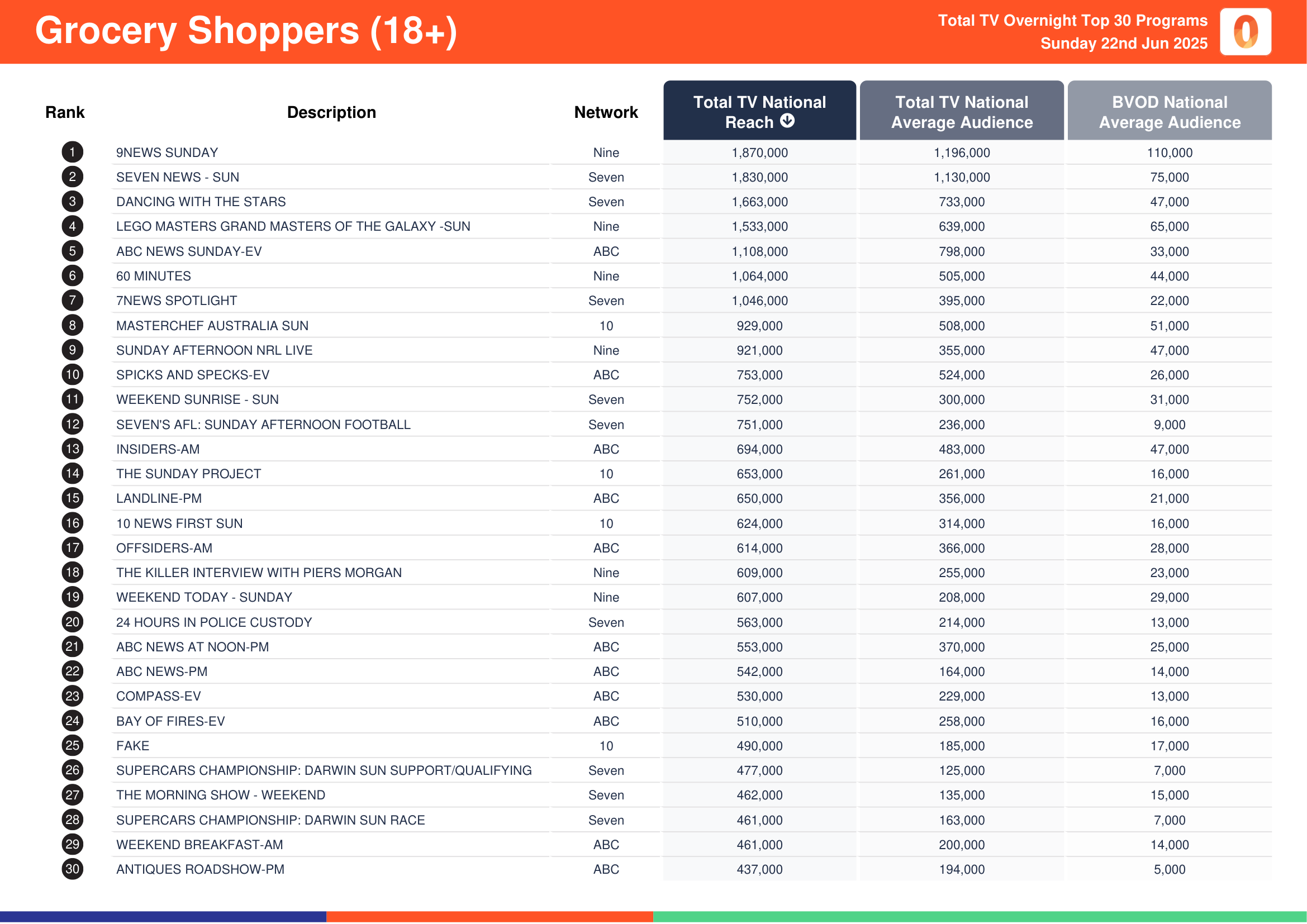Viewport: 1307px width, 924px height.
Task: Open the 60 MINUTES program entry
Action: pyautogui.click(x=154, y=276)
